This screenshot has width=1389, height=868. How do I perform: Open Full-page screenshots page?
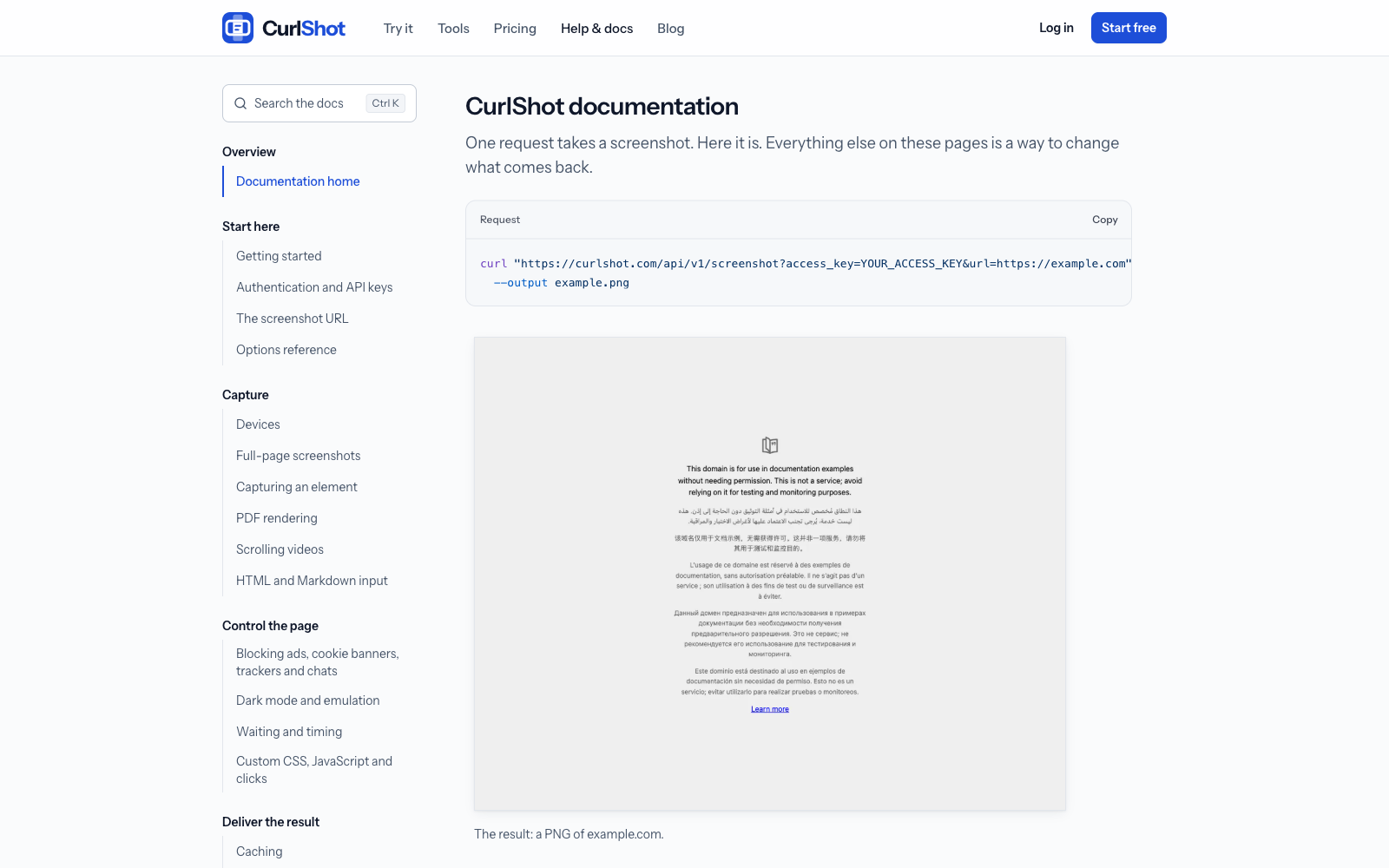(x=299, y=456)
